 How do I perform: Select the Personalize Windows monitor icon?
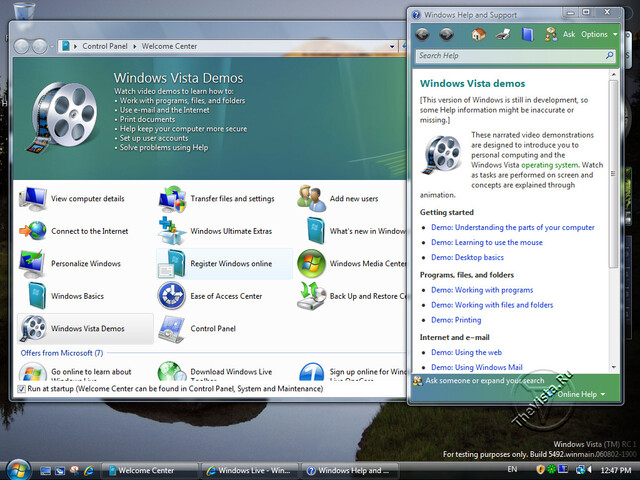(x=32, y=264)
